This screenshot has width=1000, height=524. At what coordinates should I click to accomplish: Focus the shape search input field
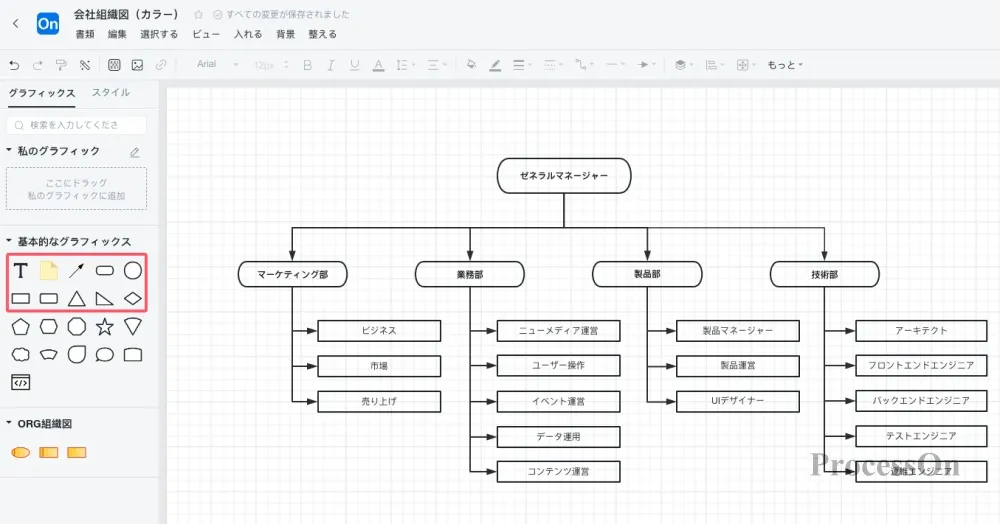pos(77,125)
